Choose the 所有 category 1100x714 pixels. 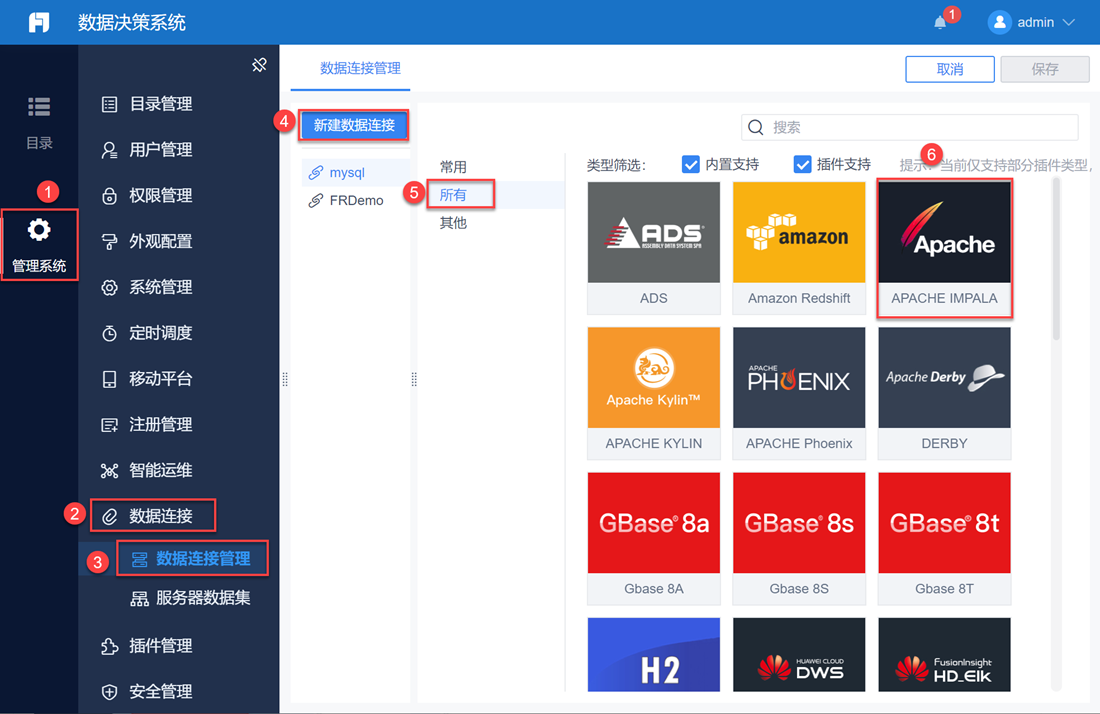tap(453, 195)
